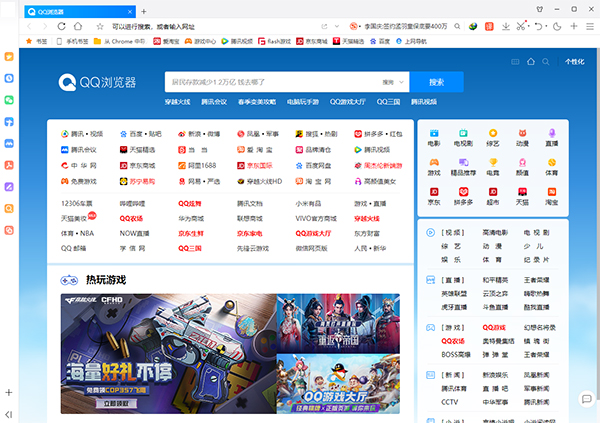600x423 pixels.
Task: Open the green WeChat sidebar icon
Action: (x=9, y=100)
